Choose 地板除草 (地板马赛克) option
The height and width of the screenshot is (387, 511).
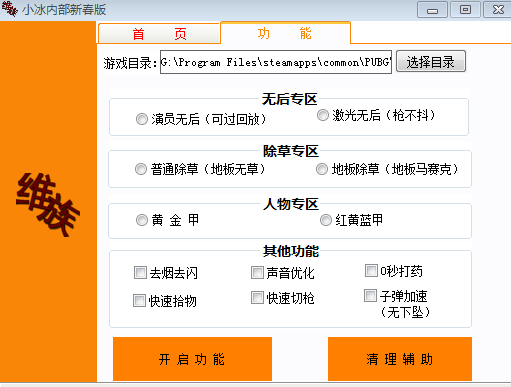pyautogui.click(x=322, y=169)
